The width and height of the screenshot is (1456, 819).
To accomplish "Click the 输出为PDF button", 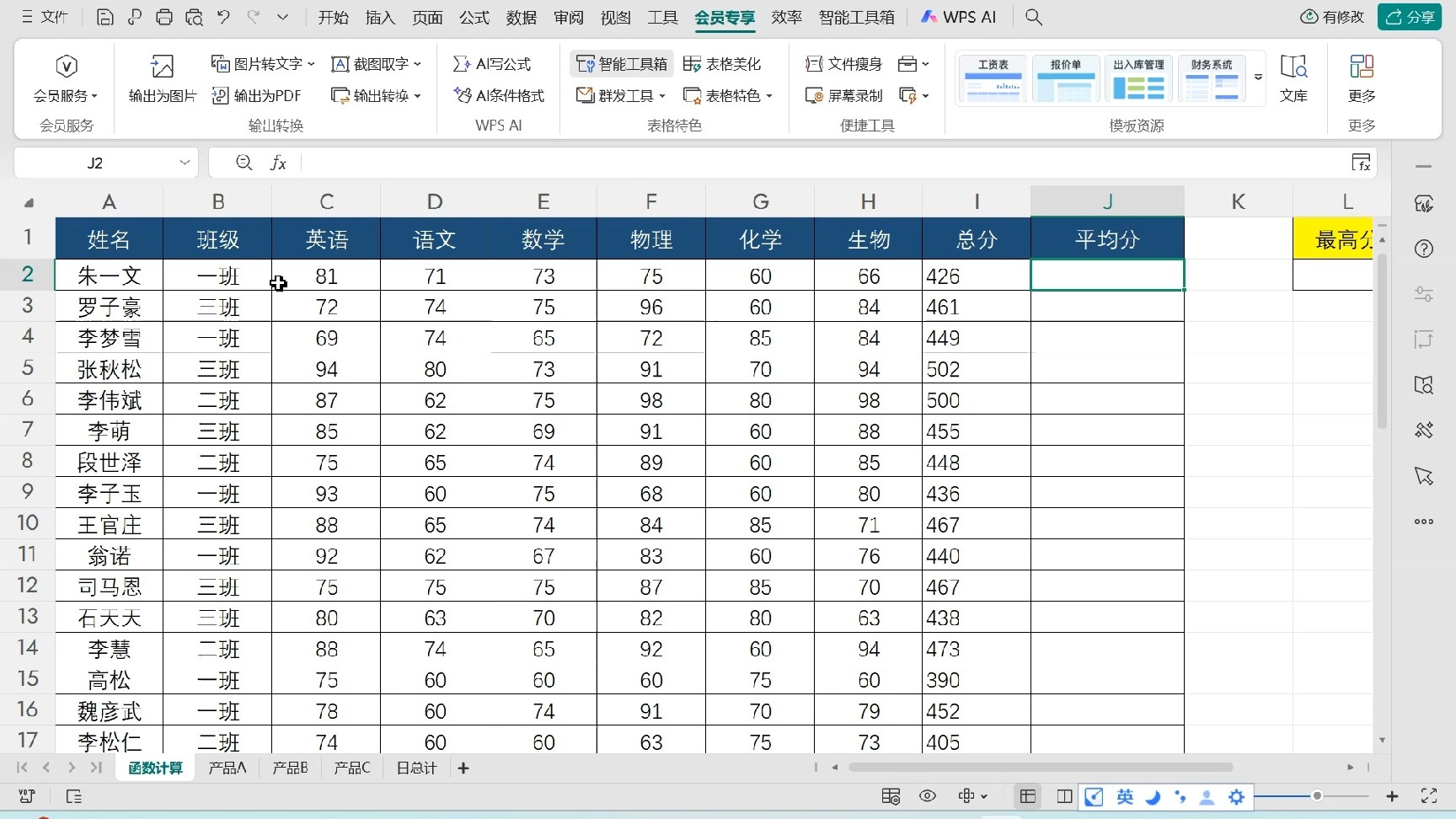I will 257,96.
